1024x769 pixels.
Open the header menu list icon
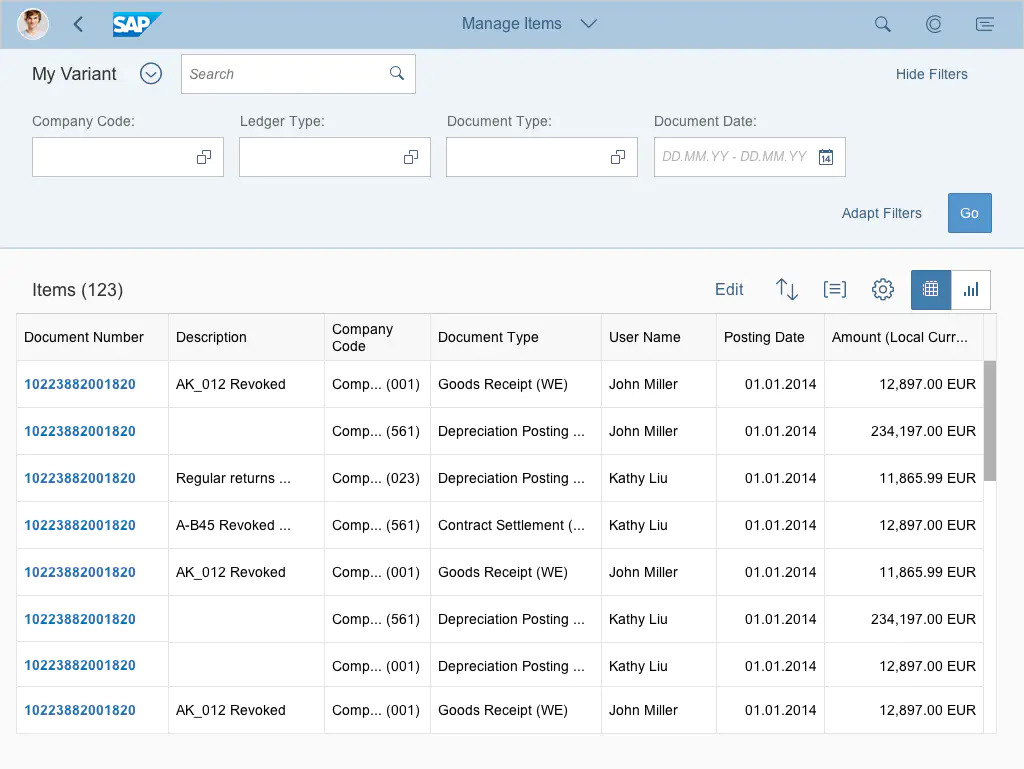tap(985, 24)
